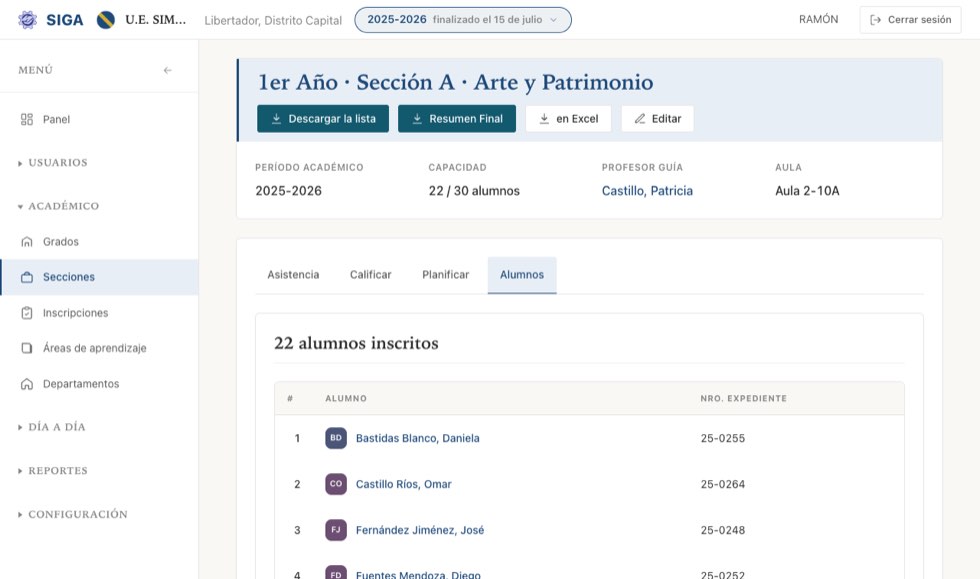Click the Panel grid icon in sidebar
This screenshot has height=579, width=980.
pos(27,119)
